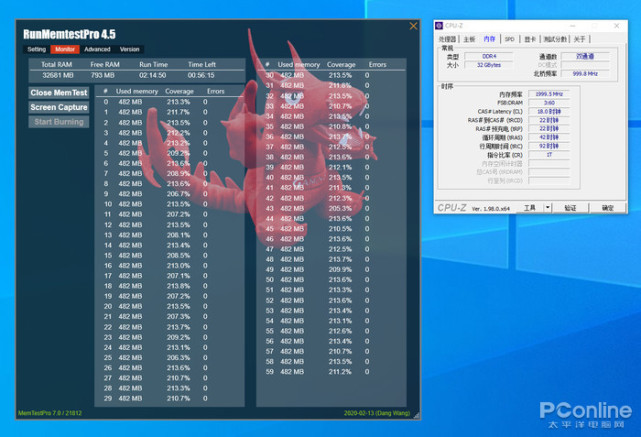The height and width of the screenshot is (437, 641).
Task: Click the Run Time value 02:14:50
Action: coord(152,76)
